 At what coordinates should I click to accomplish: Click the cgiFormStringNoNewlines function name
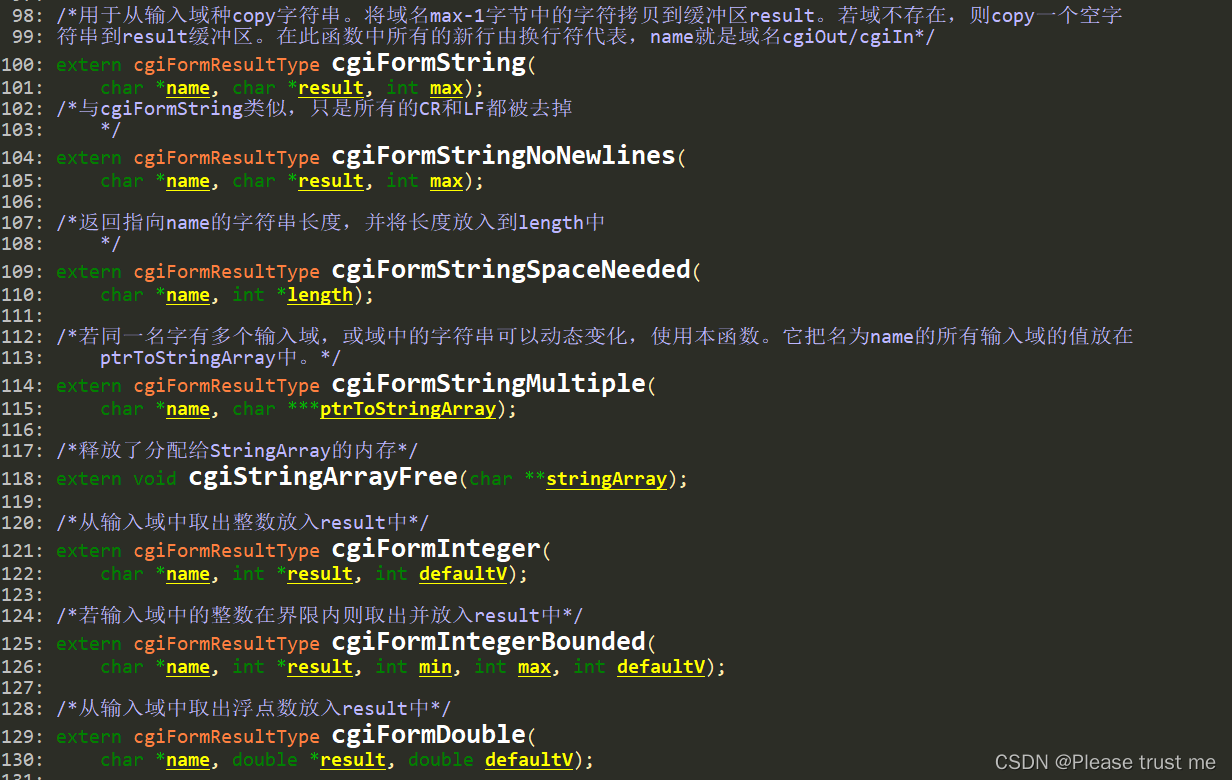[504, 156]
